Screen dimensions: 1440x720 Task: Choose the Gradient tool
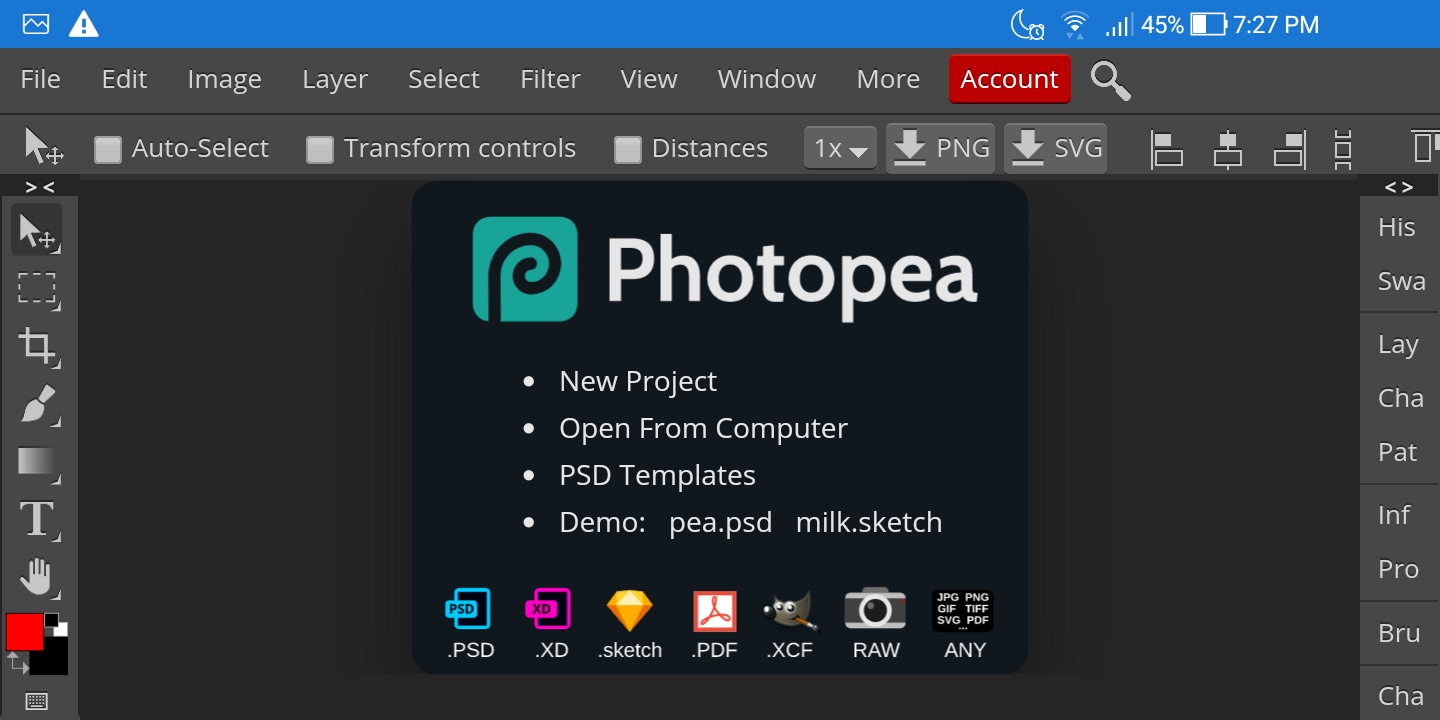click(37, 462)
